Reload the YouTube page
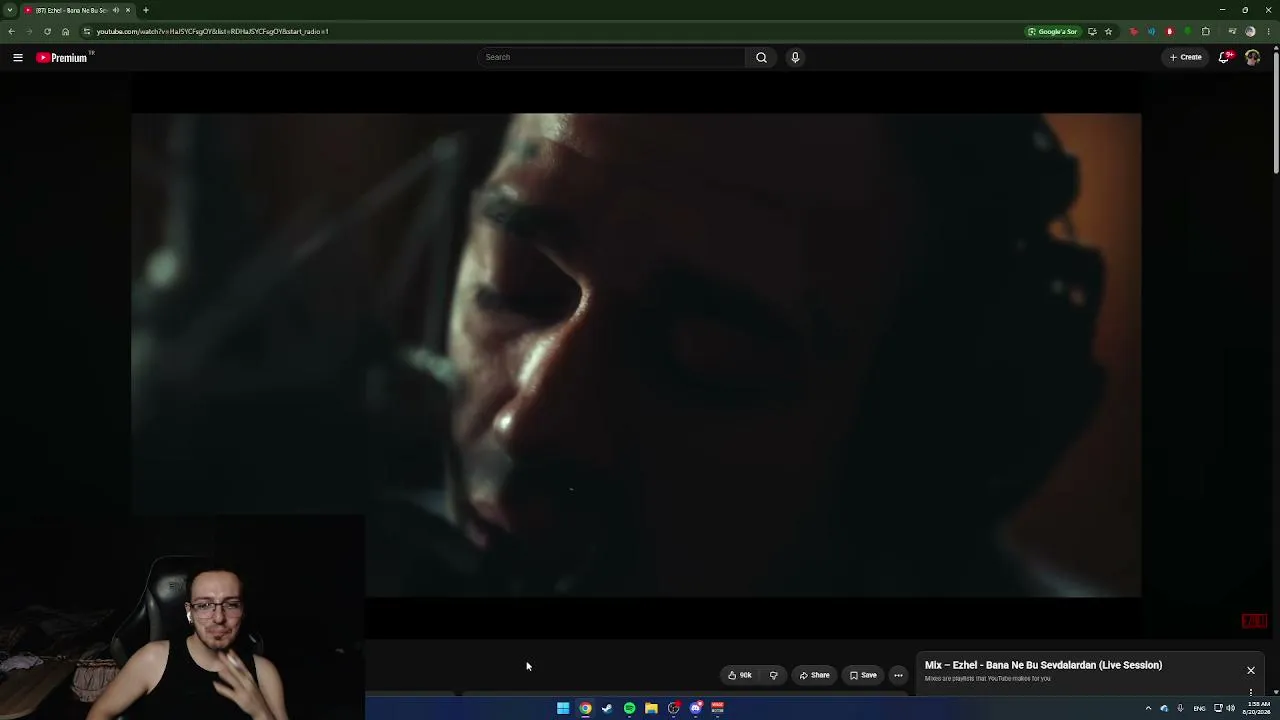 coord(47,32)
